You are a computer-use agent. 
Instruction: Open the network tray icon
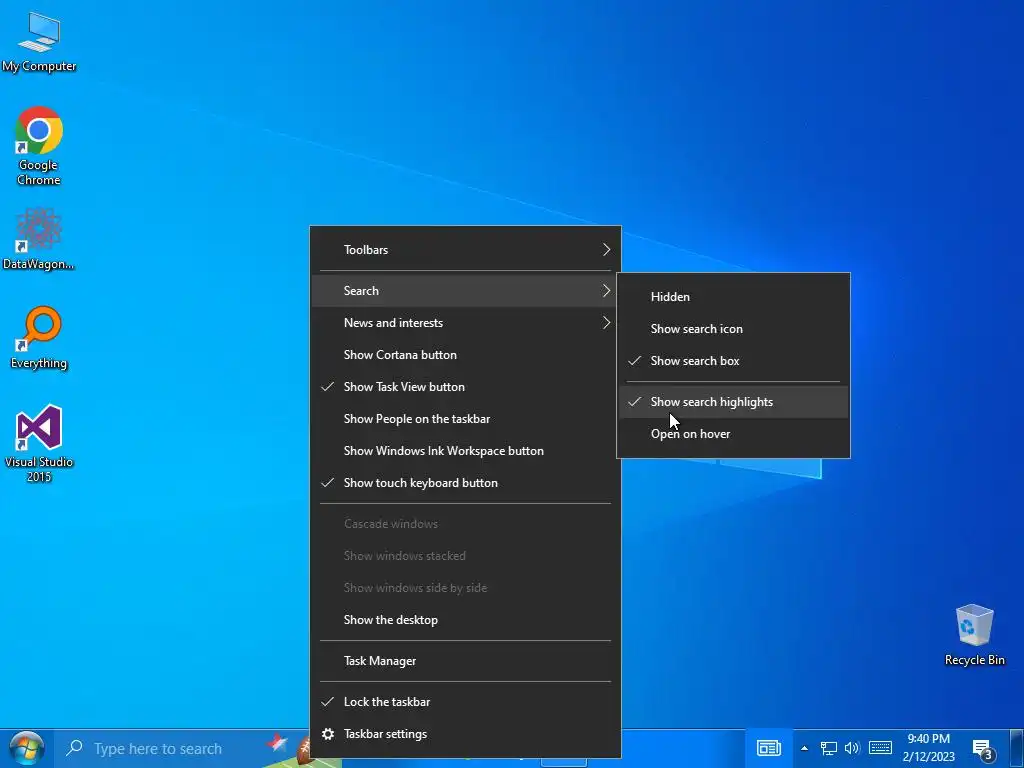829,748
